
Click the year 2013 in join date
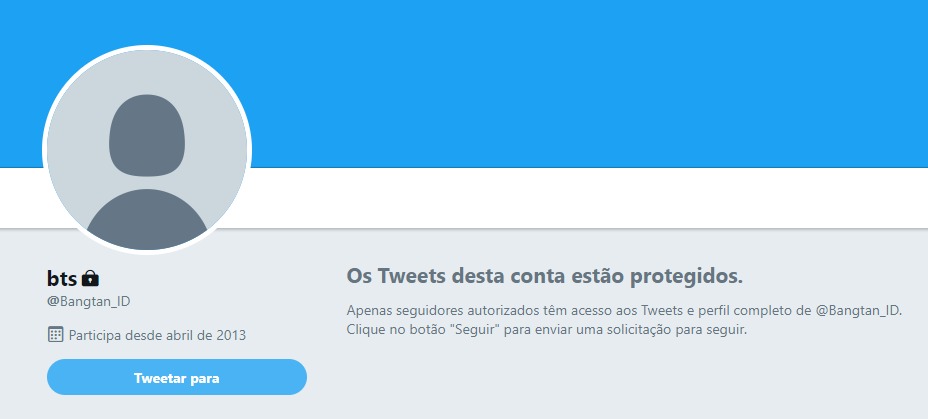click(231, 336)
